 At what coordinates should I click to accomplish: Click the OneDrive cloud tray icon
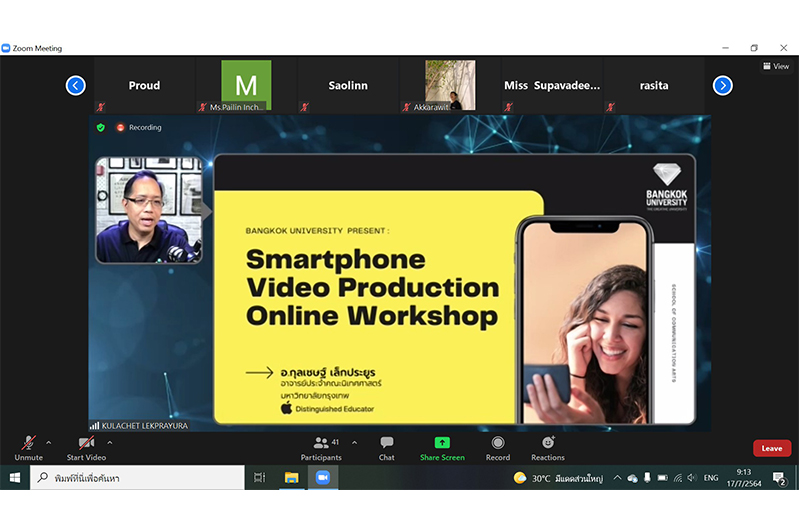[632, 478]
